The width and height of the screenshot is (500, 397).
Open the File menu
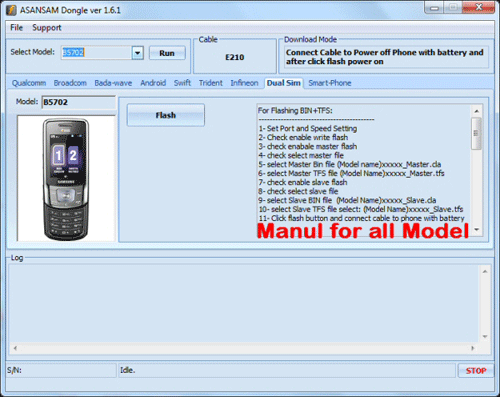16,28
